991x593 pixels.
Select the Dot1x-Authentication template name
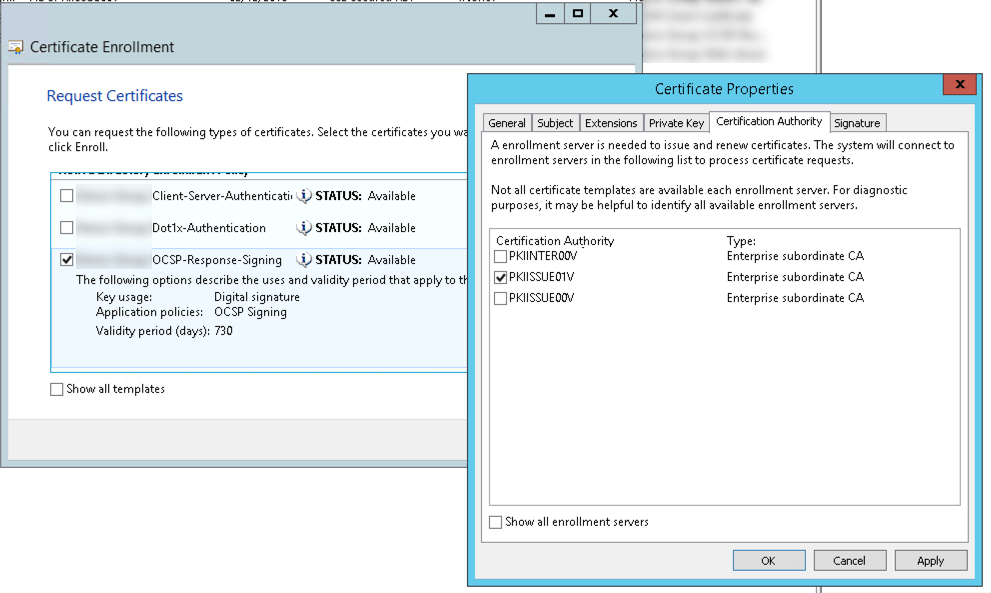209,228
